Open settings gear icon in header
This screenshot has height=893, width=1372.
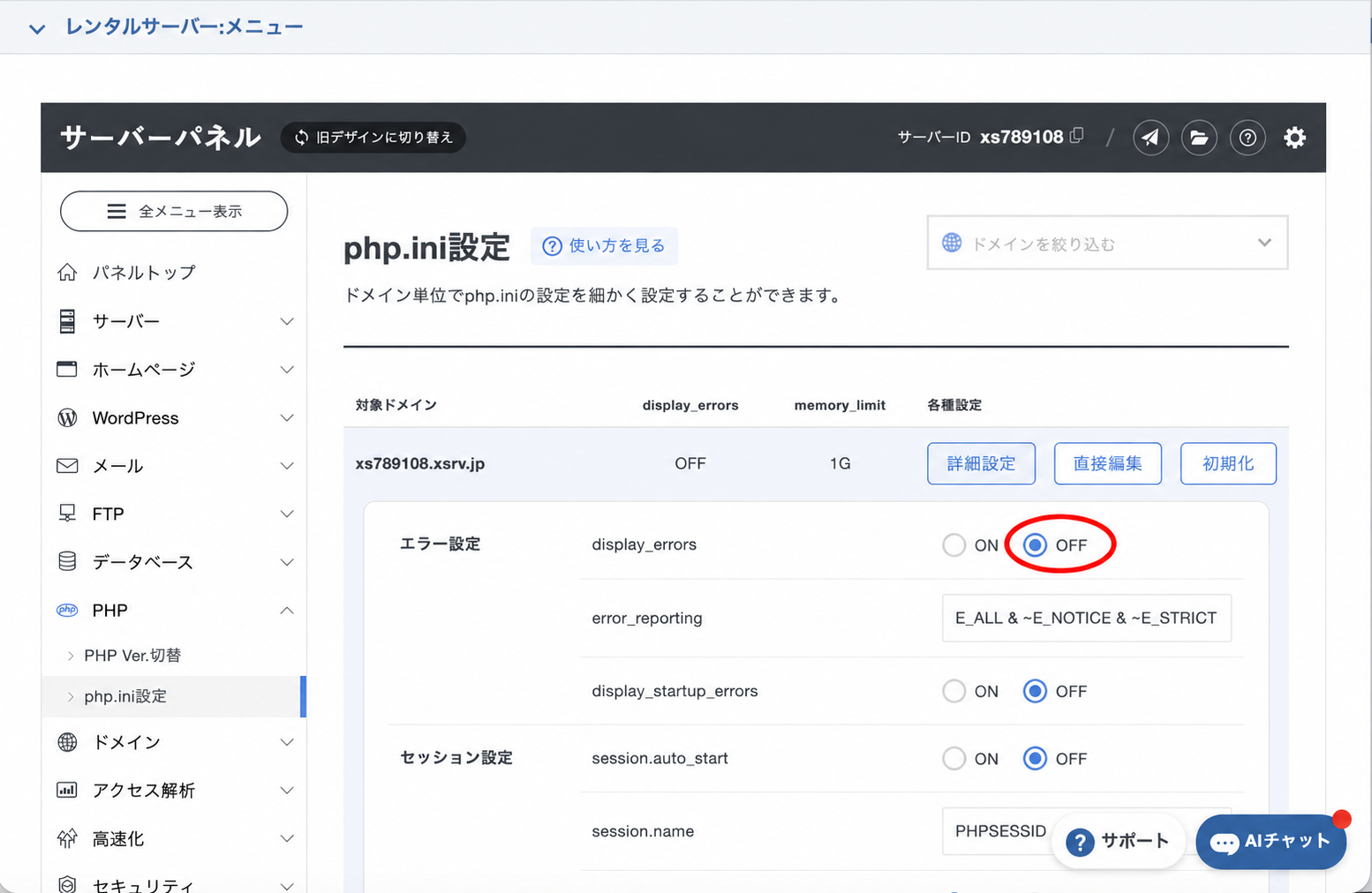click(x=1294, y=138)
